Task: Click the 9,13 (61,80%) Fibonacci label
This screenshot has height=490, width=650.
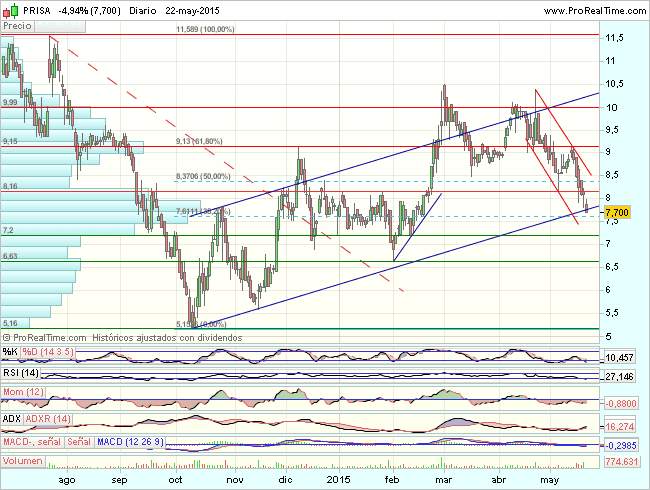Action: pos(199,141)
